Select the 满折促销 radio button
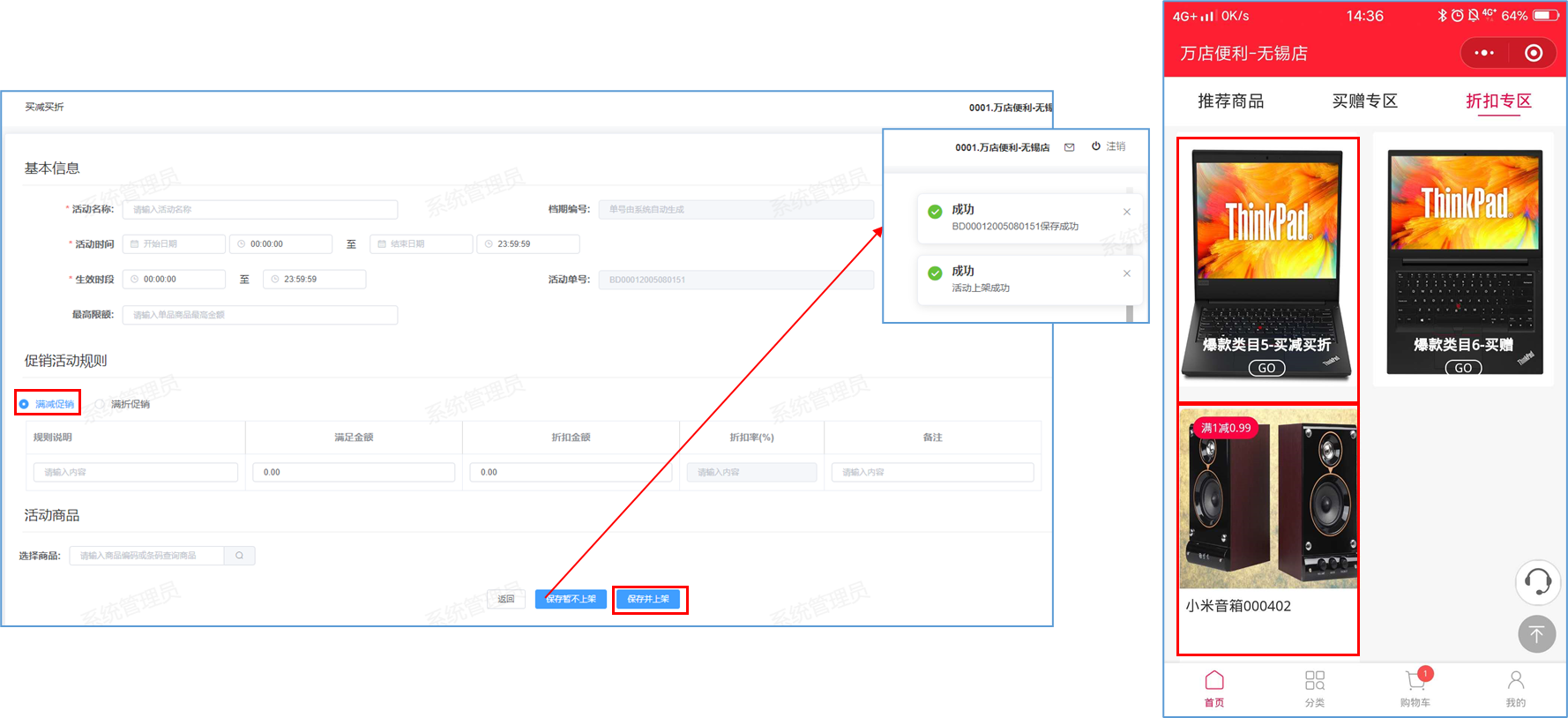This screenshot has width=1568, height=718. click(x=100, y=404)
